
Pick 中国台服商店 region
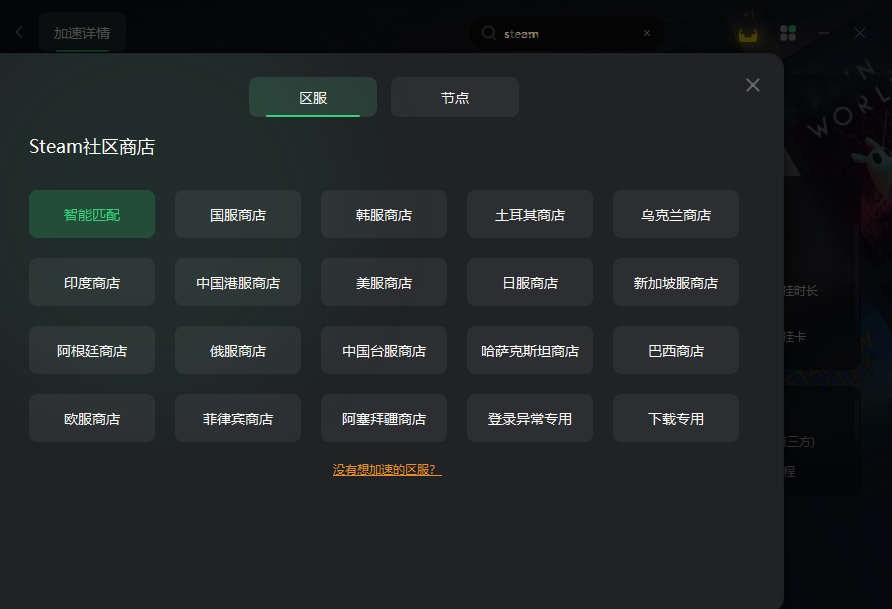coord(383,350)
